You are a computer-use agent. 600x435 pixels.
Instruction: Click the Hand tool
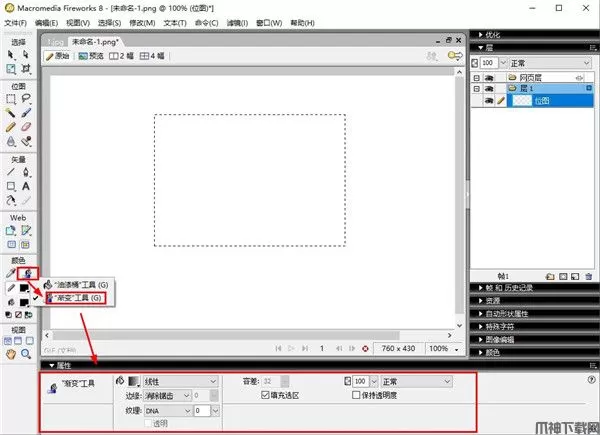11,353
